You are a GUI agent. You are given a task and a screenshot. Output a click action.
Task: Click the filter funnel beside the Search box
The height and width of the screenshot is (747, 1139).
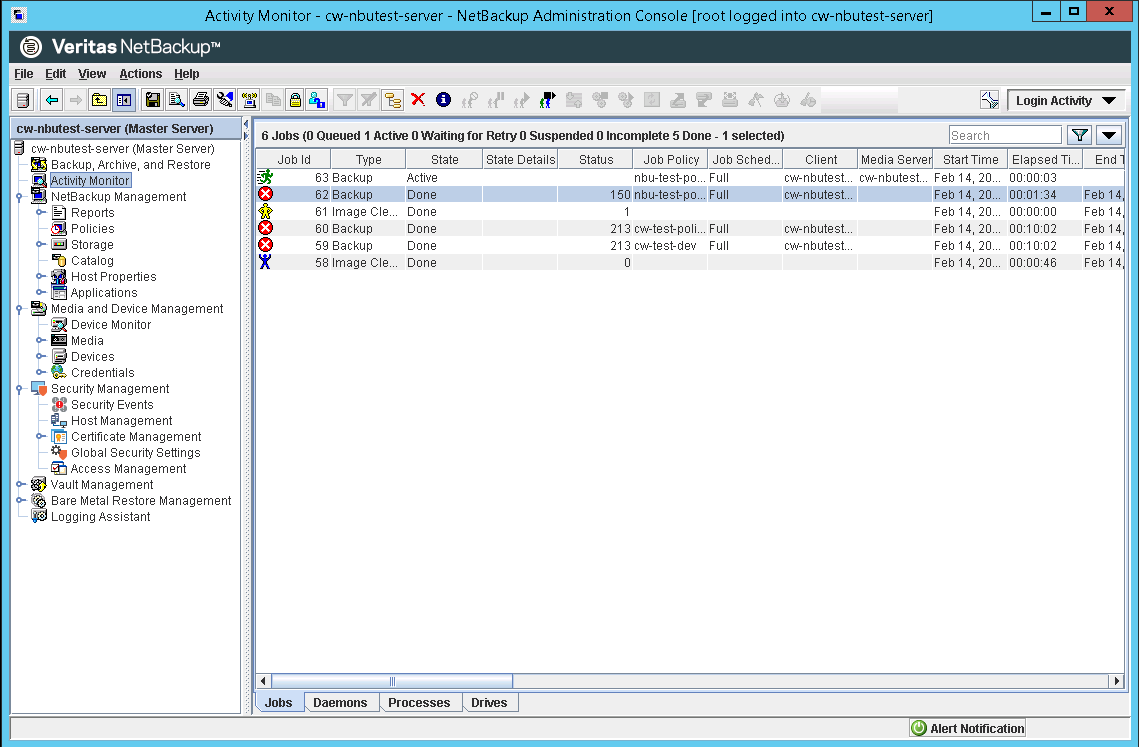1081,134
